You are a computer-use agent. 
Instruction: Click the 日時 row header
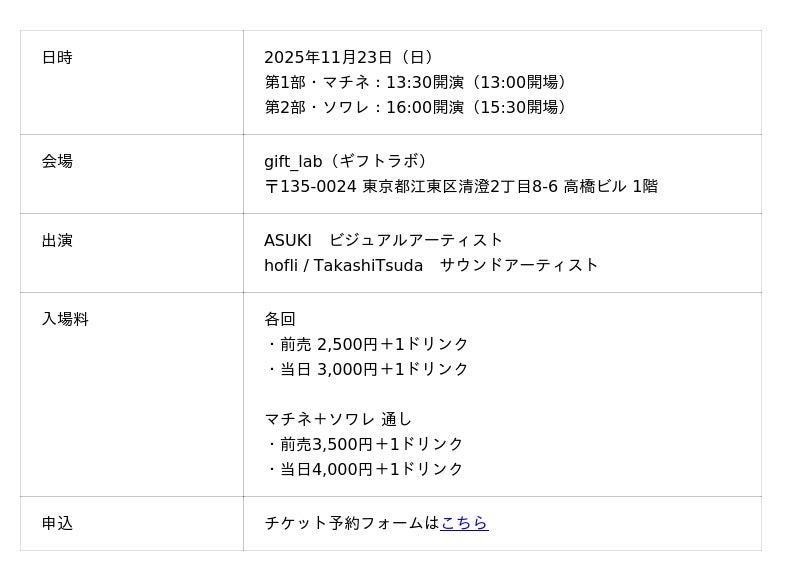coord(57,58)
